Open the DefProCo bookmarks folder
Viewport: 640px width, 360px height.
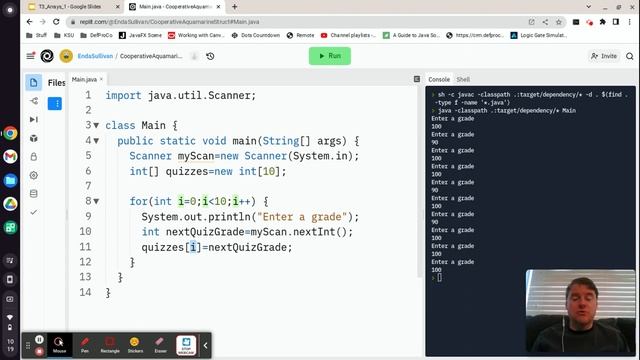(x=96, y=36)
